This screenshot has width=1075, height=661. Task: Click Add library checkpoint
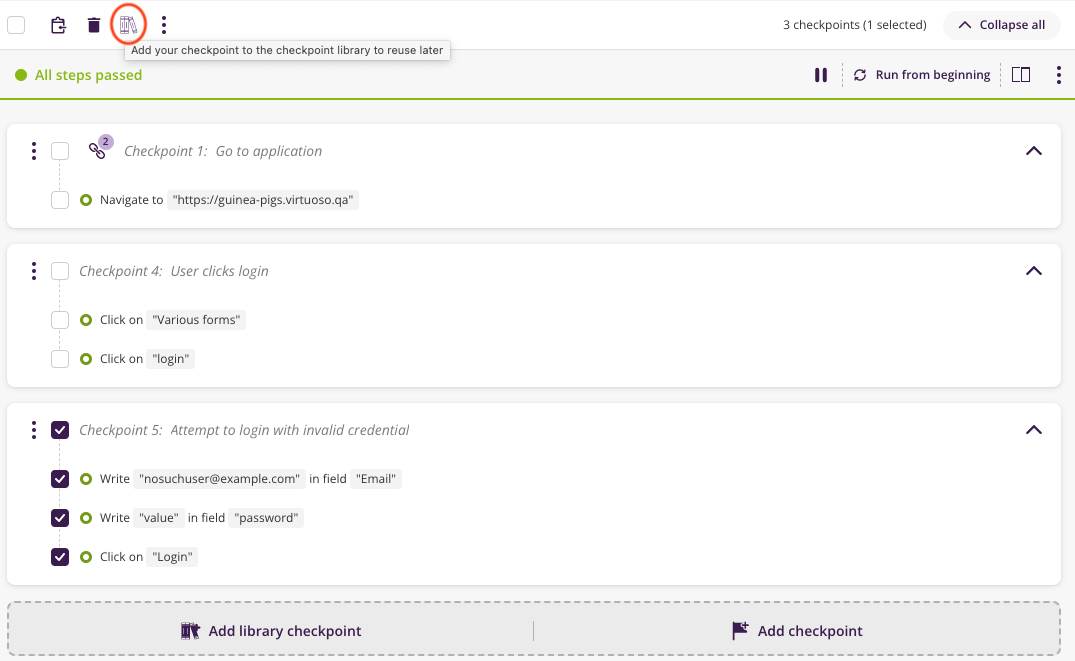271,631
